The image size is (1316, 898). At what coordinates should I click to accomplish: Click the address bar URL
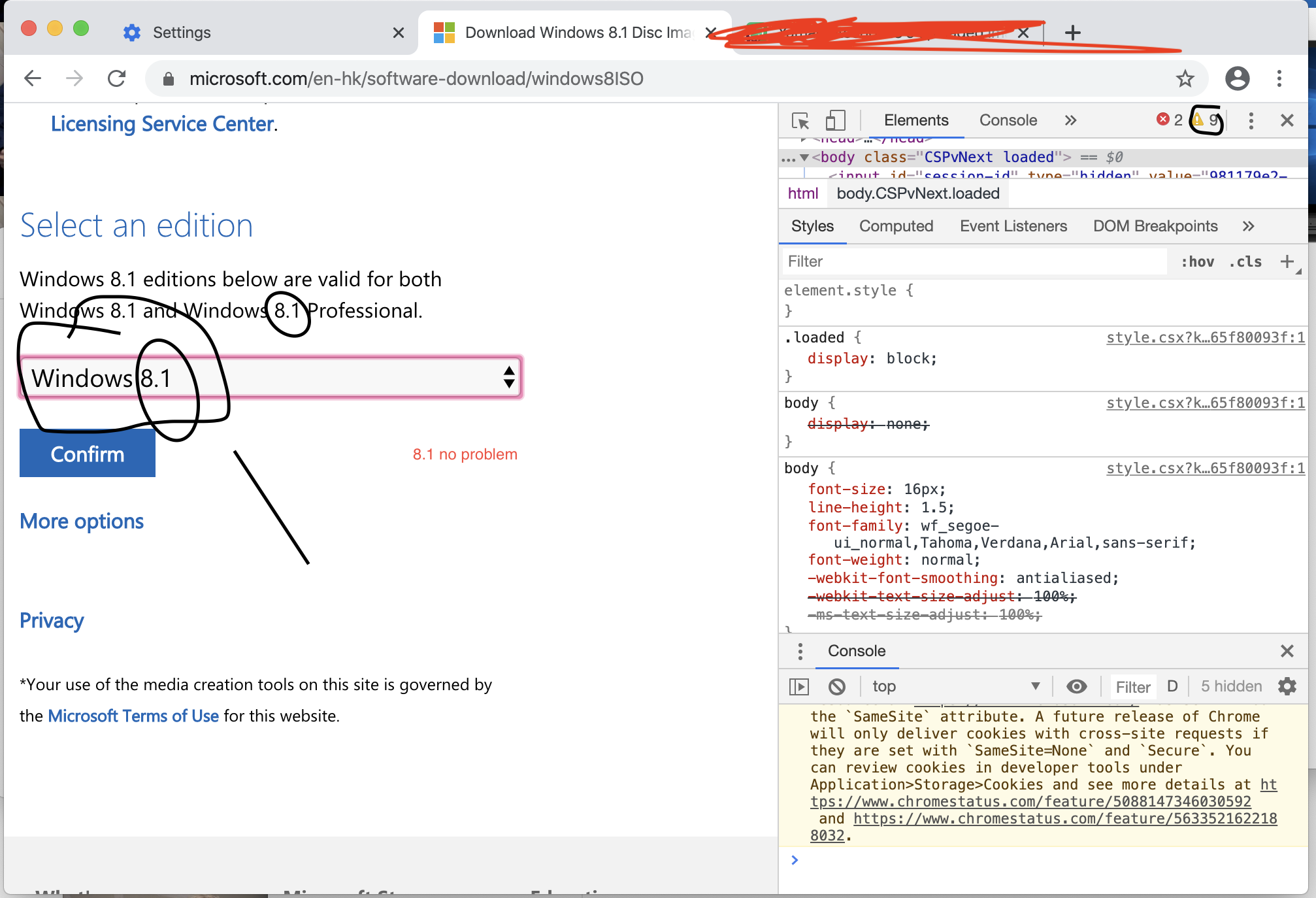416,79
